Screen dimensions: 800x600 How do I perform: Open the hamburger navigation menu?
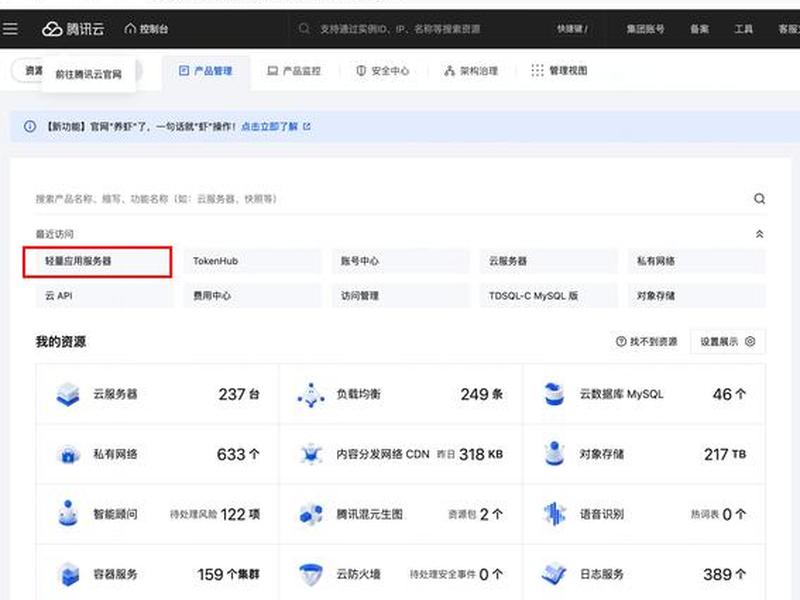(x=10, y=29)
